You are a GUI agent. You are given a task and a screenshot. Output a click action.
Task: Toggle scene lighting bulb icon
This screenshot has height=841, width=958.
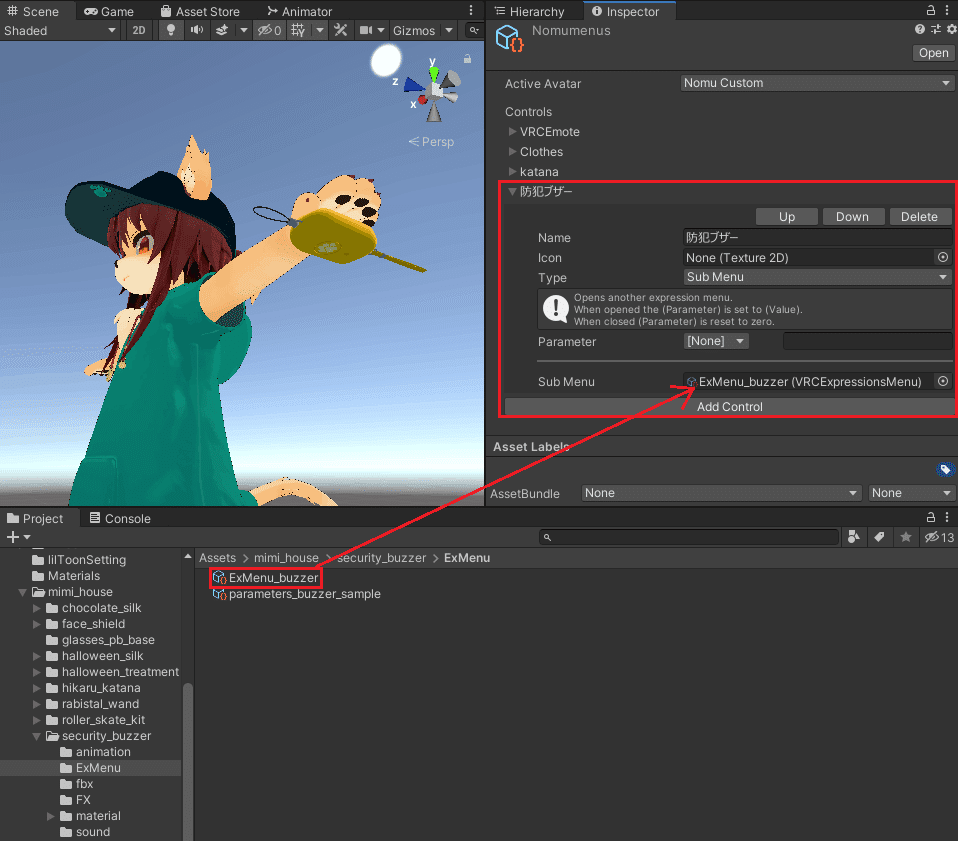[x=171, y=31]
